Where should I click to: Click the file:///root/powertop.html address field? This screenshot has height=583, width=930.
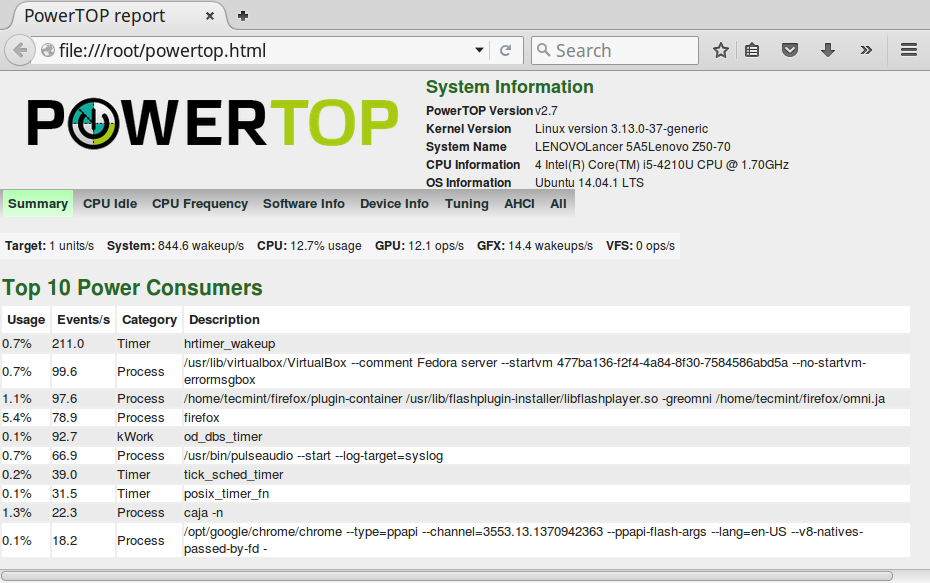[261, 50]
